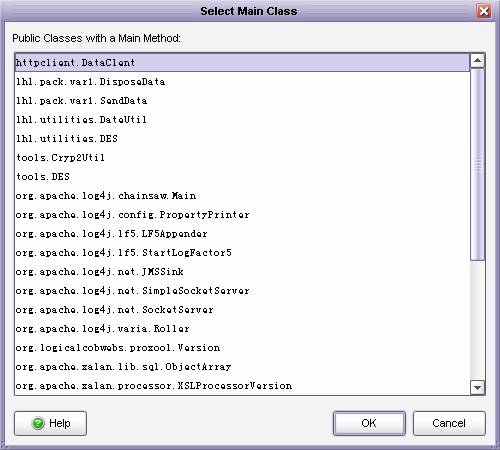Select log4j net.JMSSink class
Viewport: 500px width, 450px height.
(x=242, y=272)
